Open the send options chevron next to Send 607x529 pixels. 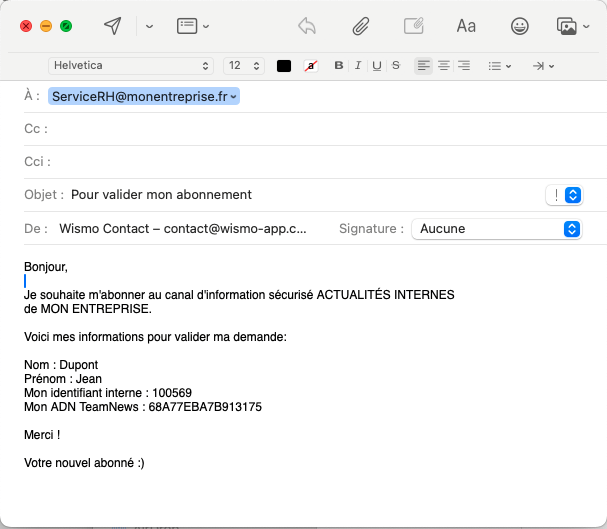(x=149, y=27)
